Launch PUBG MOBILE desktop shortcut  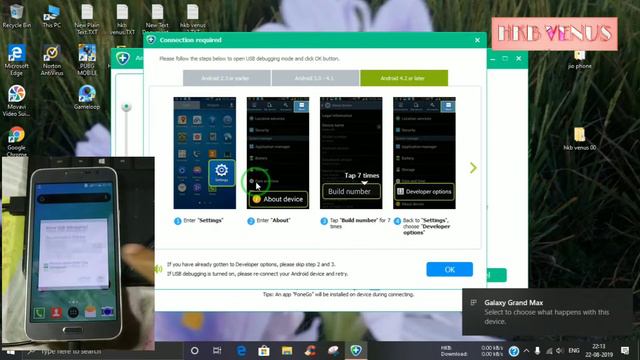(87, 60)
